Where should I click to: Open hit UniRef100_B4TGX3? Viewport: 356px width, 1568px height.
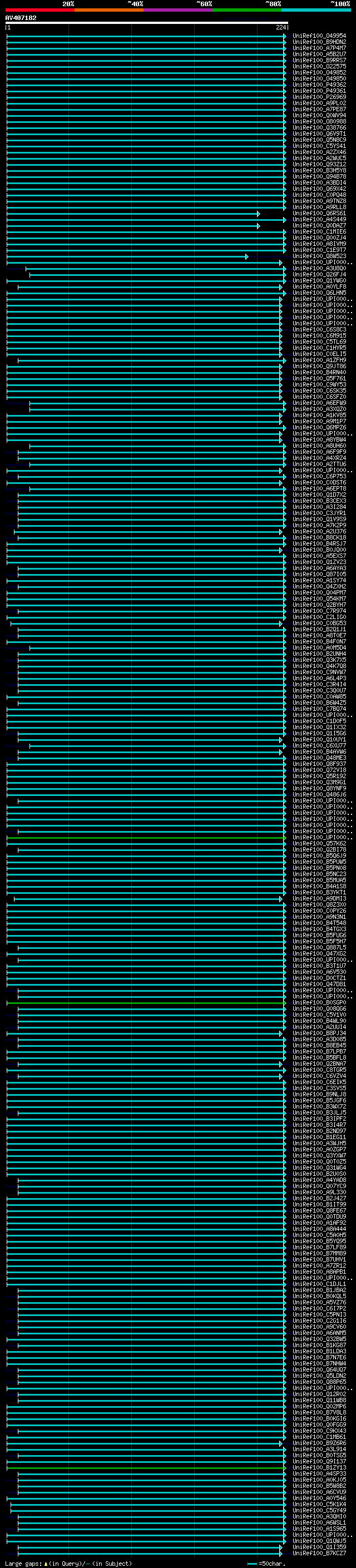319,929
